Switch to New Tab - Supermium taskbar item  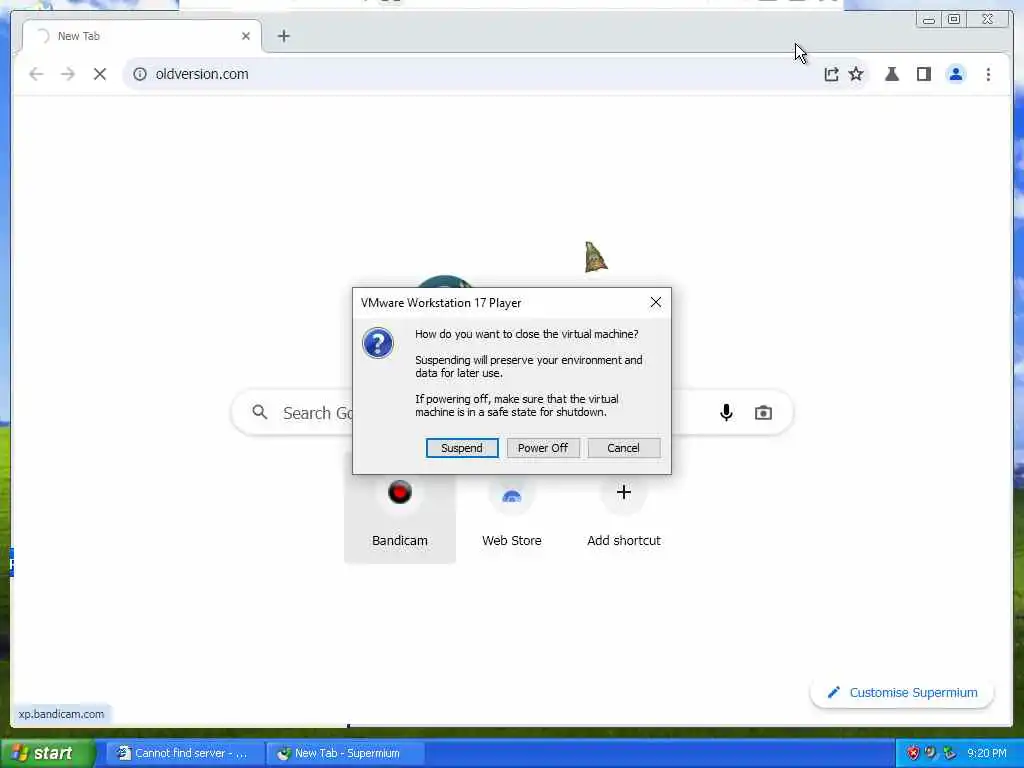pos(346,753)
